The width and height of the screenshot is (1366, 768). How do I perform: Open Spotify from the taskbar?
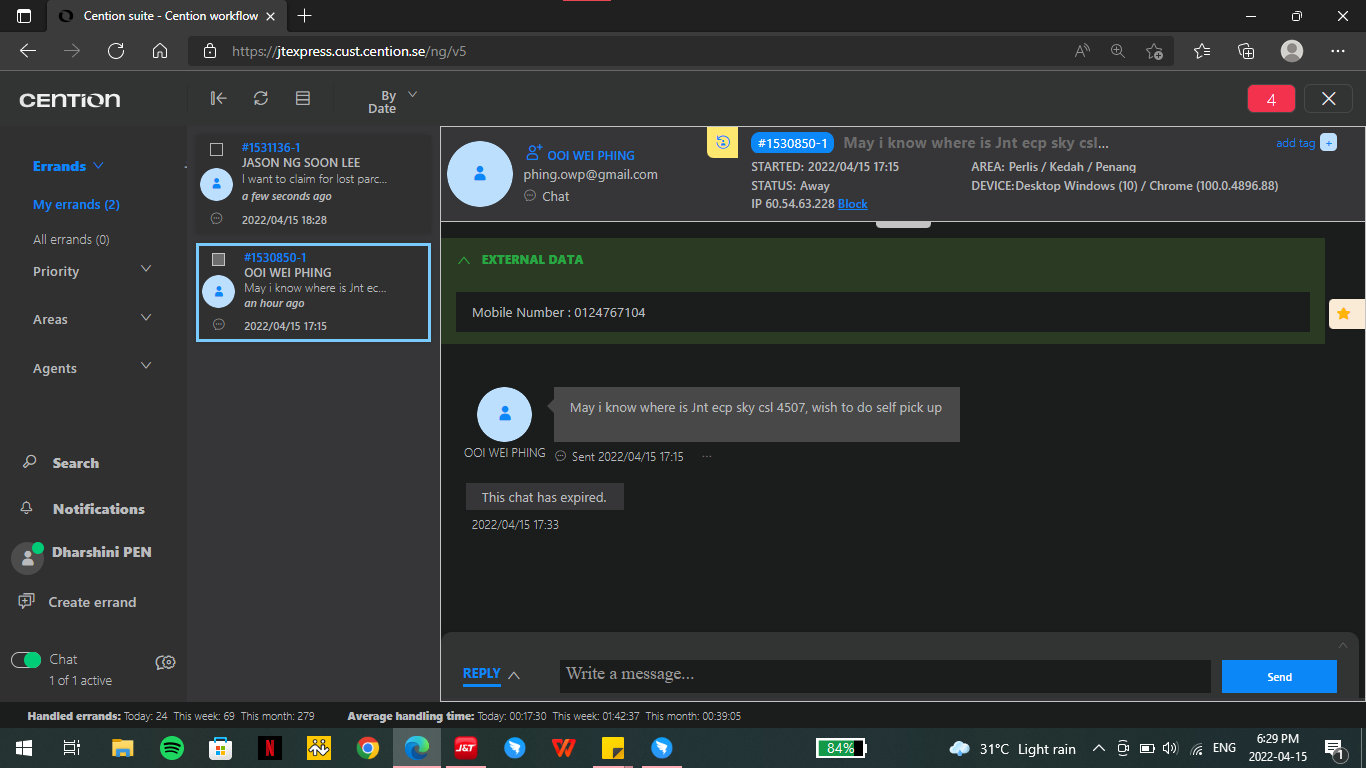point(171,748)
